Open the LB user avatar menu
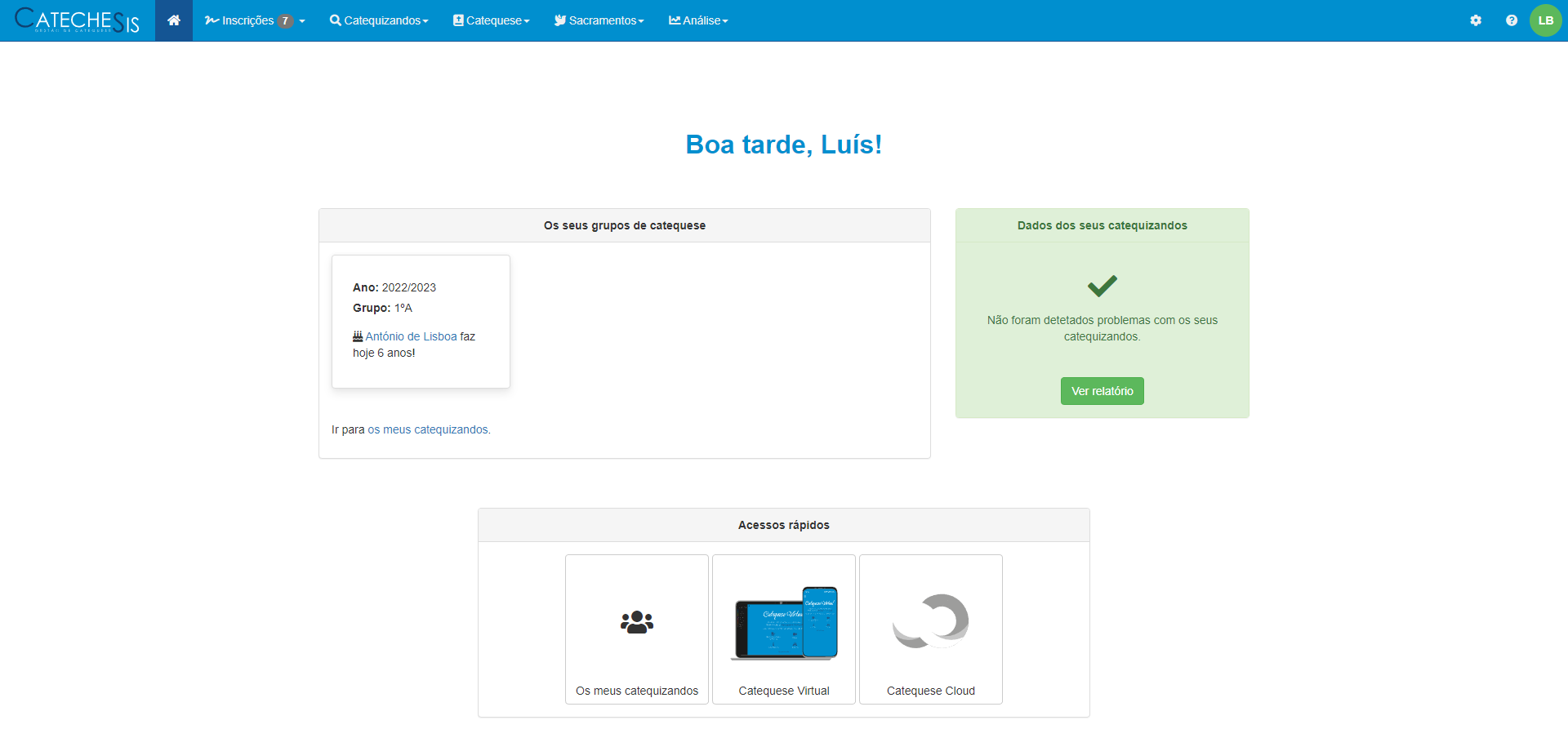This screenshot has height=738, width=1568. pos(1545,20)
